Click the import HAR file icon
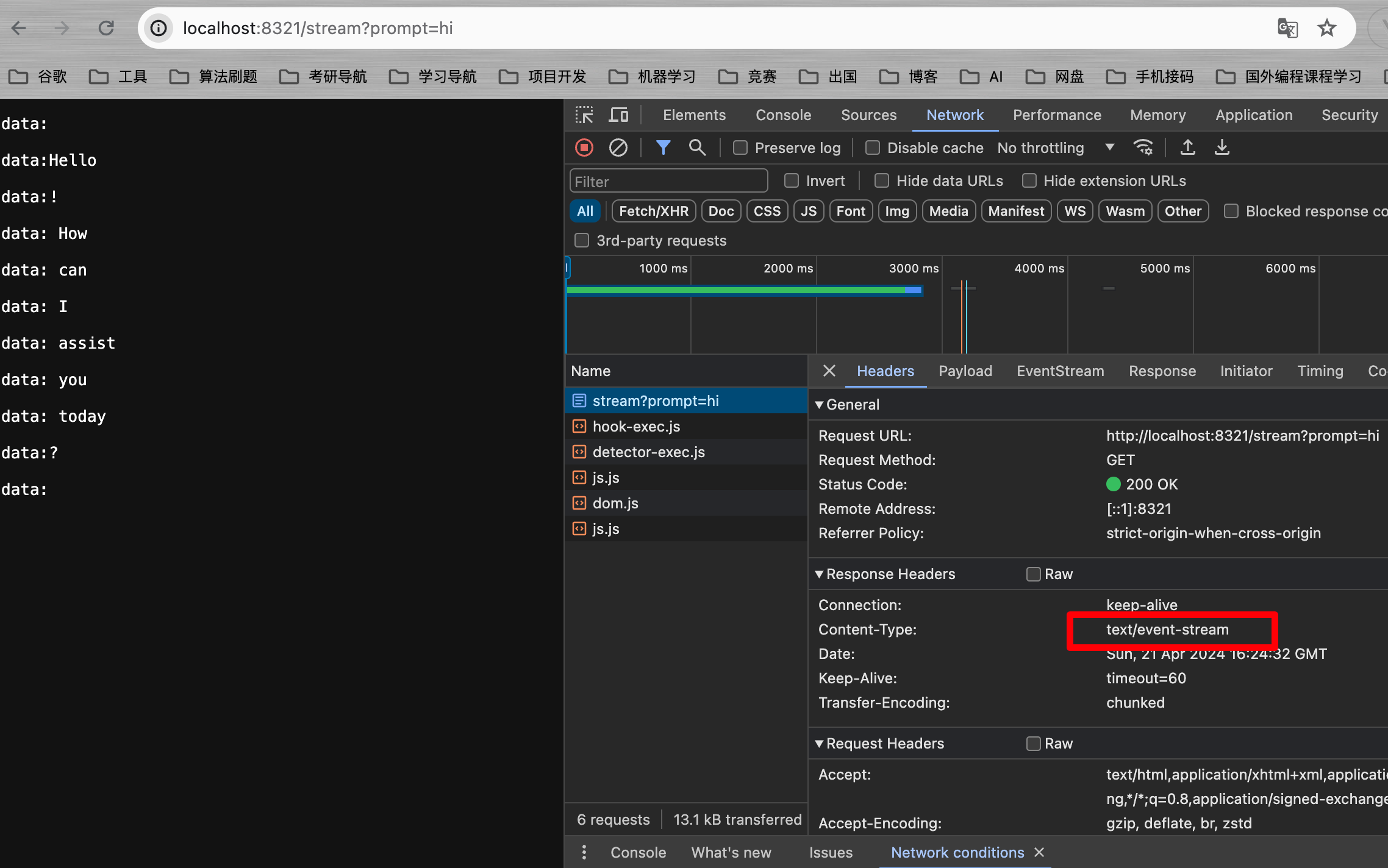1388x868 pixels. [x=1187, y=148]
